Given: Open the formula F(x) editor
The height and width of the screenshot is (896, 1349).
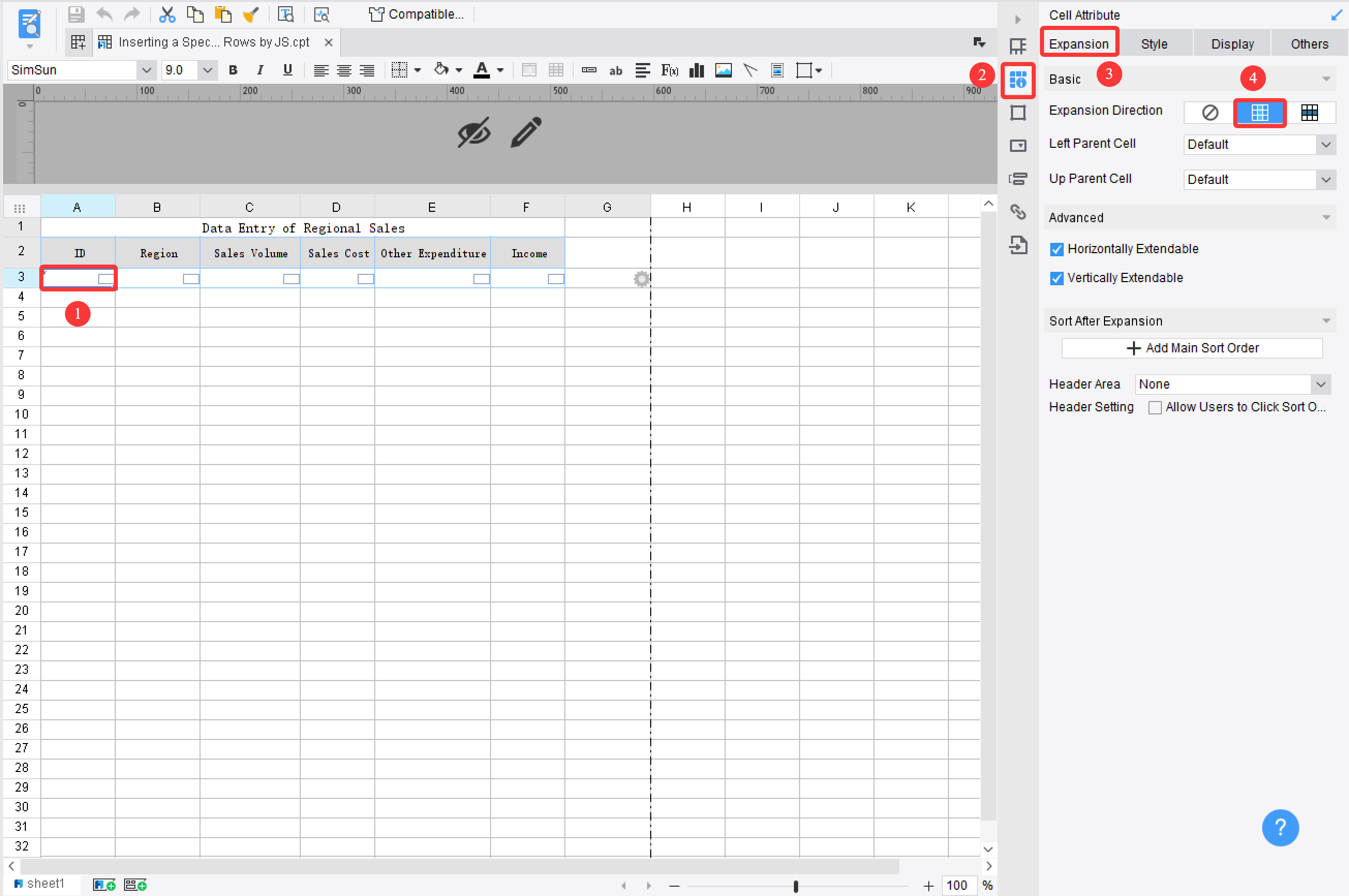Looking at the screenshot, I should 669,70.
